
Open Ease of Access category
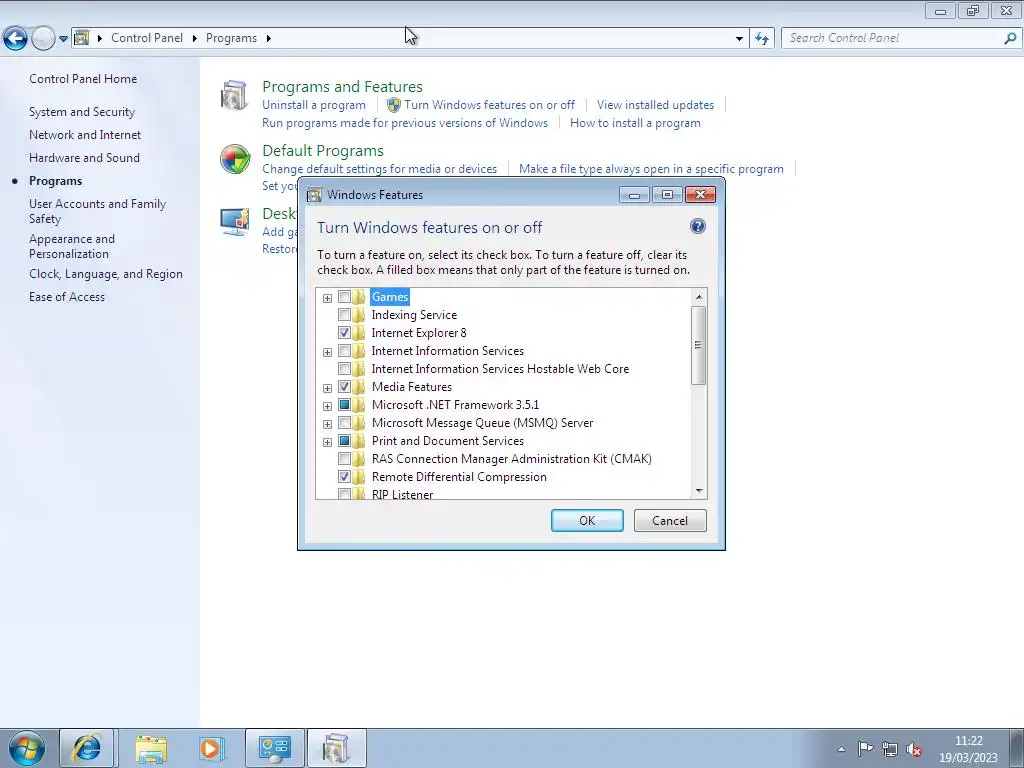tap(67, 296)
